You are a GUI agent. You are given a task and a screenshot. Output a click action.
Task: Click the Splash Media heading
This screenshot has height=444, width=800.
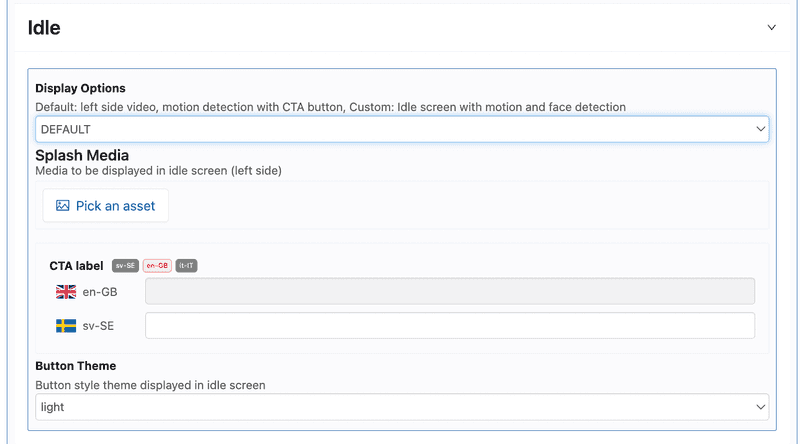pyautogui.click(x=82, y=155)
